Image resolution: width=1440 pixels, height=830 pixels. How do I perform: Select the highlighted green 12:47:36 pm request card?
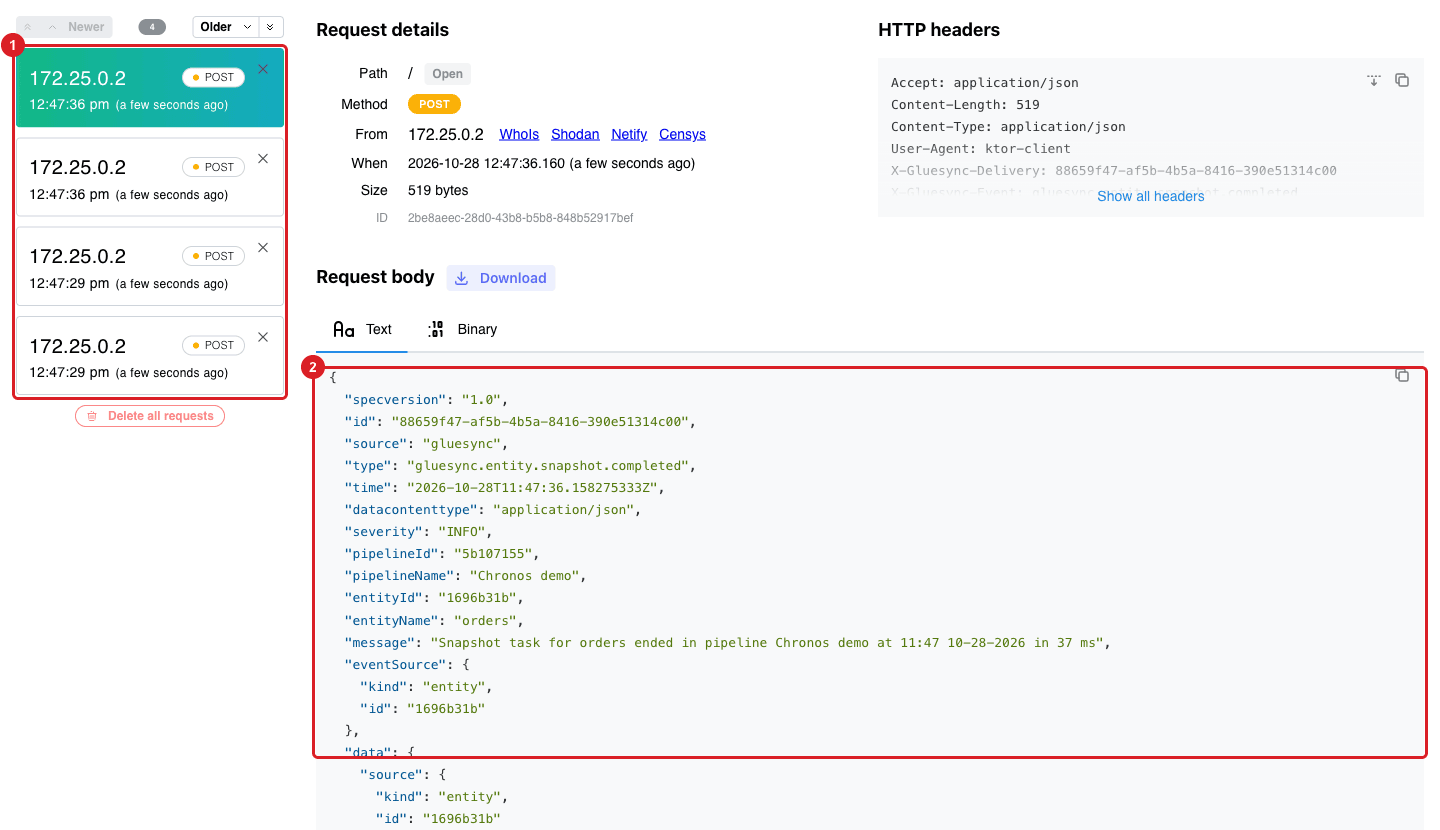point(150,88)
